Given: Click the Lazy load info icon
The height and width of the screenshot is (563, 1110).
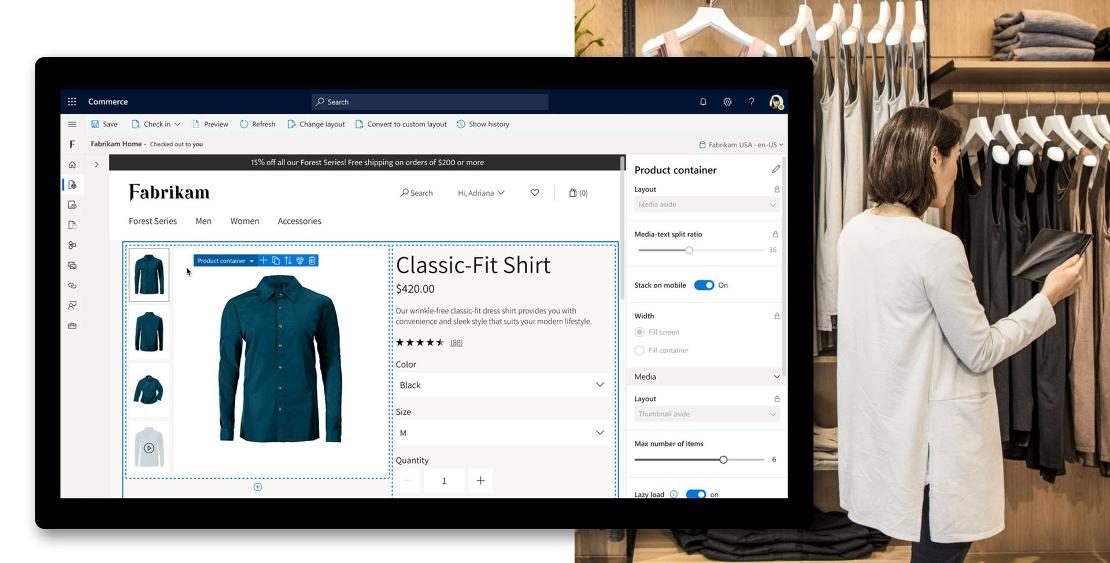Looking at the screenshot, I should click(x=673, y=494).
